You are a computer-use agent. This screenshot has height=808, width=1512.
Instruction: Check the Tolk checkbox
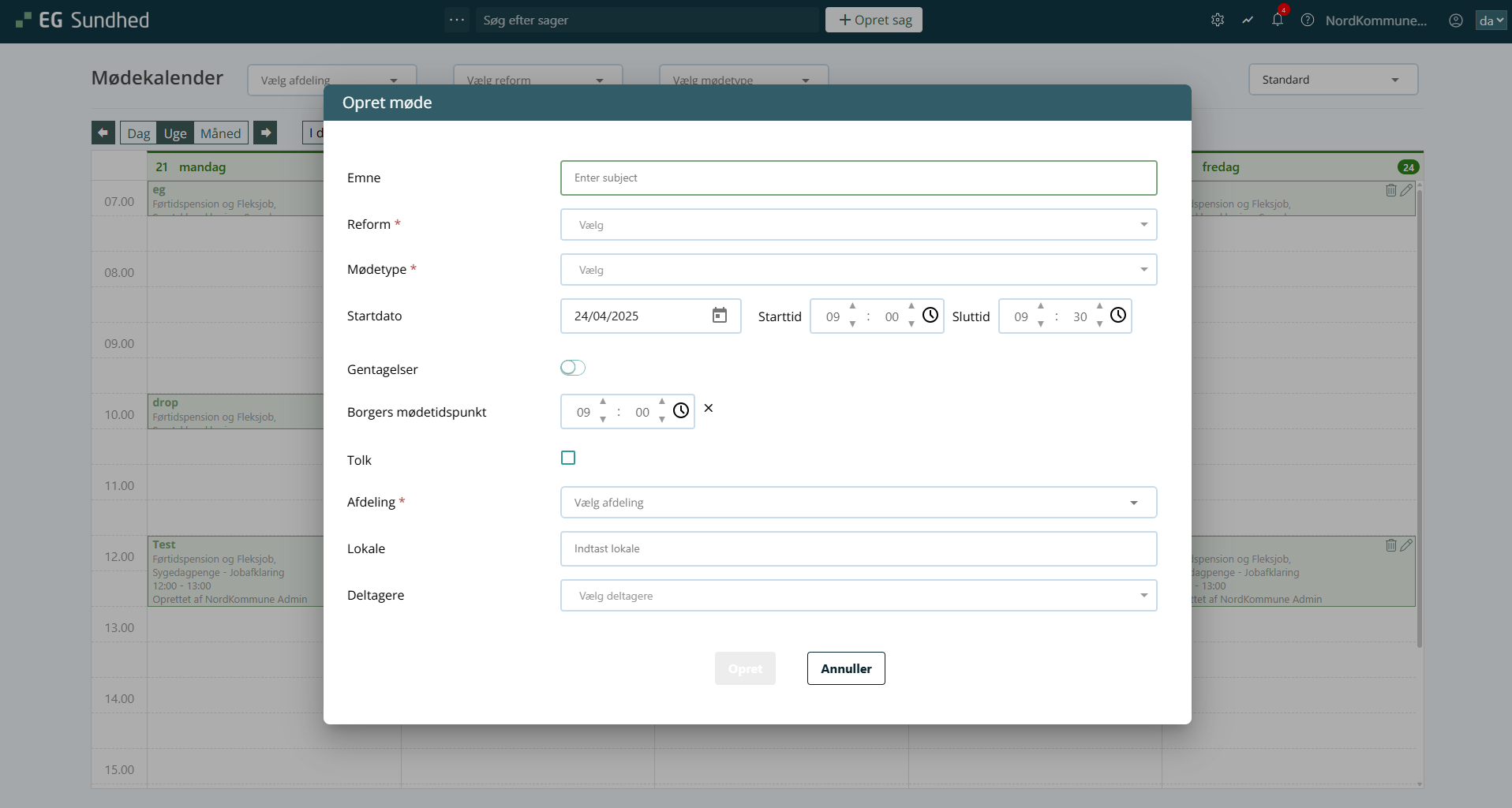click(568, 458)
